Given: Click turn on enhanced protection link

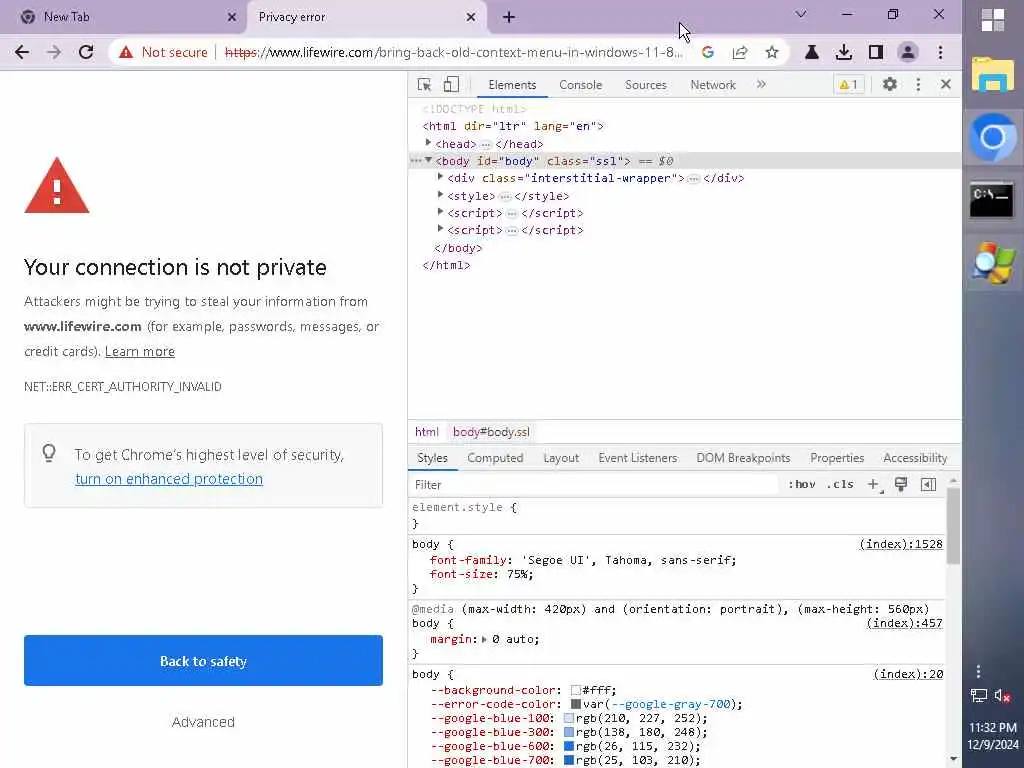Looking at the screenshot, I should pyautogui.click(x=169, y=479).
